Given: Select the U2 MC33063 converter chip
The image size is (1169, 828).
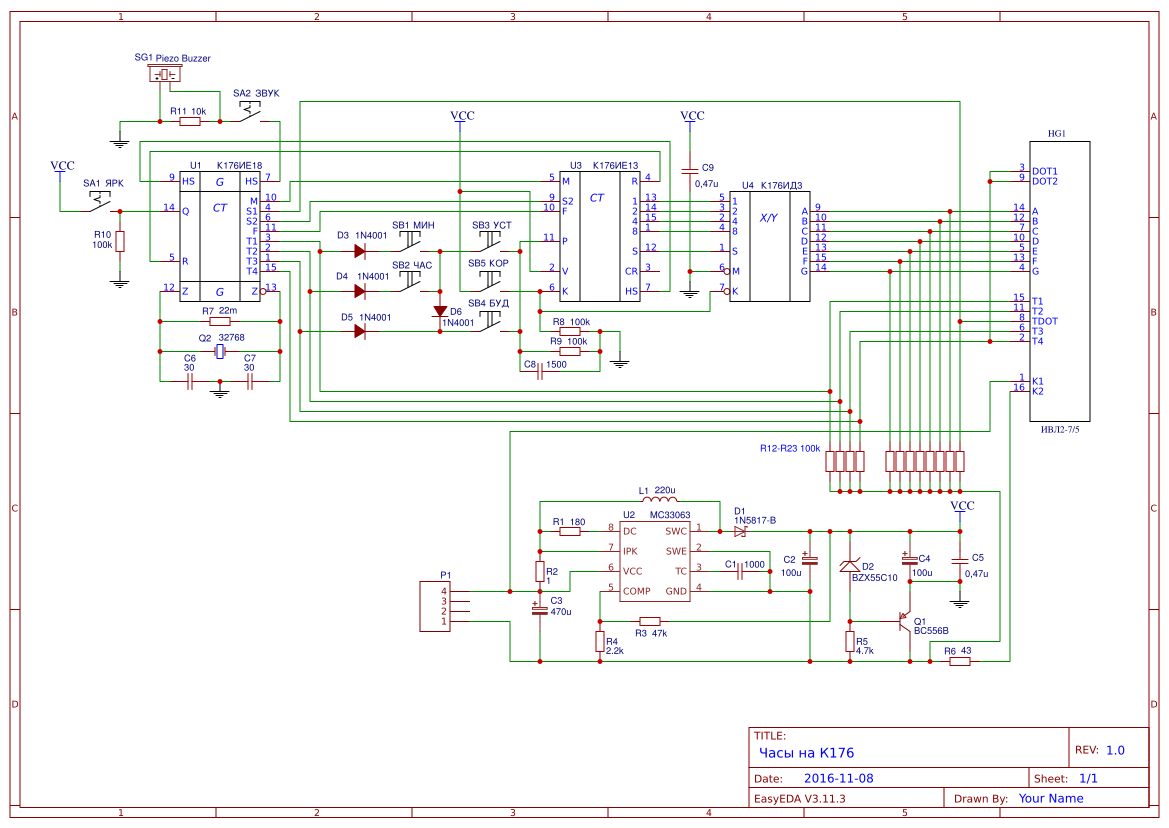Looking at the screenshot, I should (x=655, y=561).
